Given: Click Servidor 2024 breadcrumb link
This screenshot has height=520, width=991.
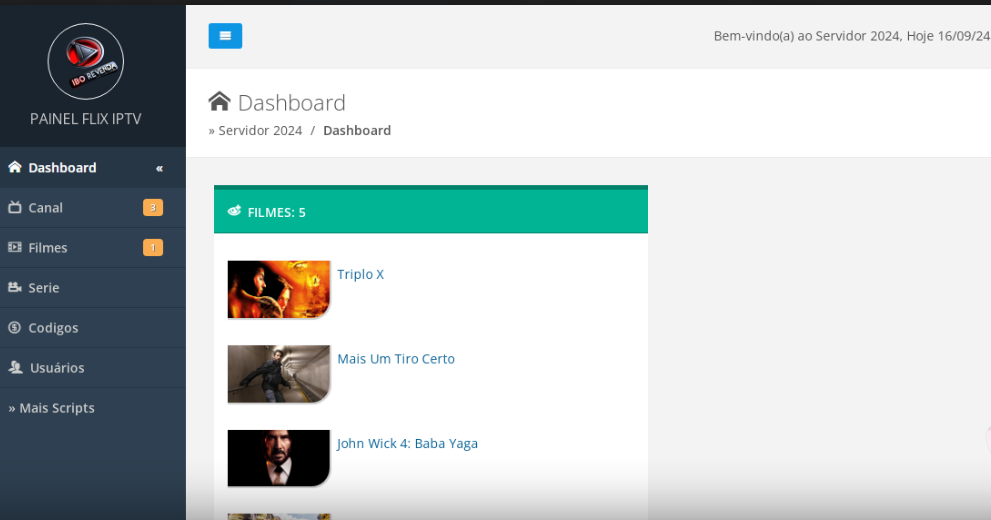Looking at the screenshot, I should (x=260, y=130).
